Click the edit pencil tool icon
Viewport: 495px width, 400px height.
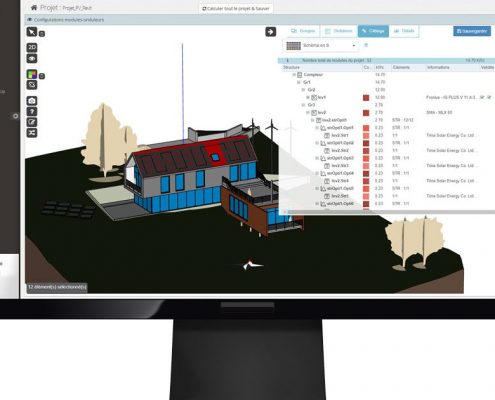32,122
